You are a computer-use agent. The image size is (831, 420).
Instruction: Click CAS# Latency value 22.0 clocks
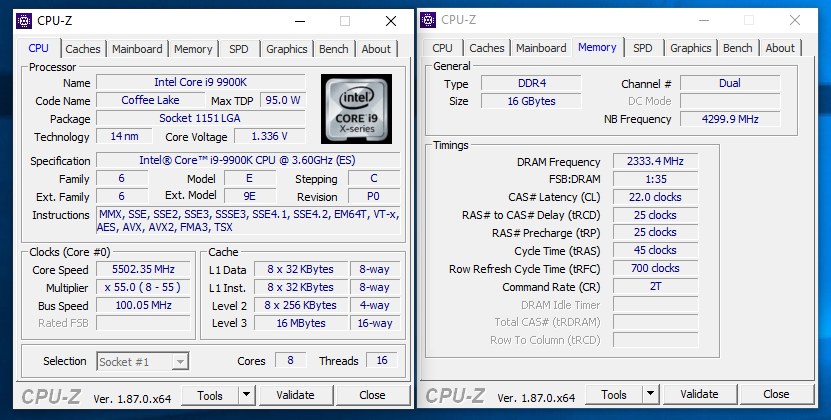pos(655,197)
